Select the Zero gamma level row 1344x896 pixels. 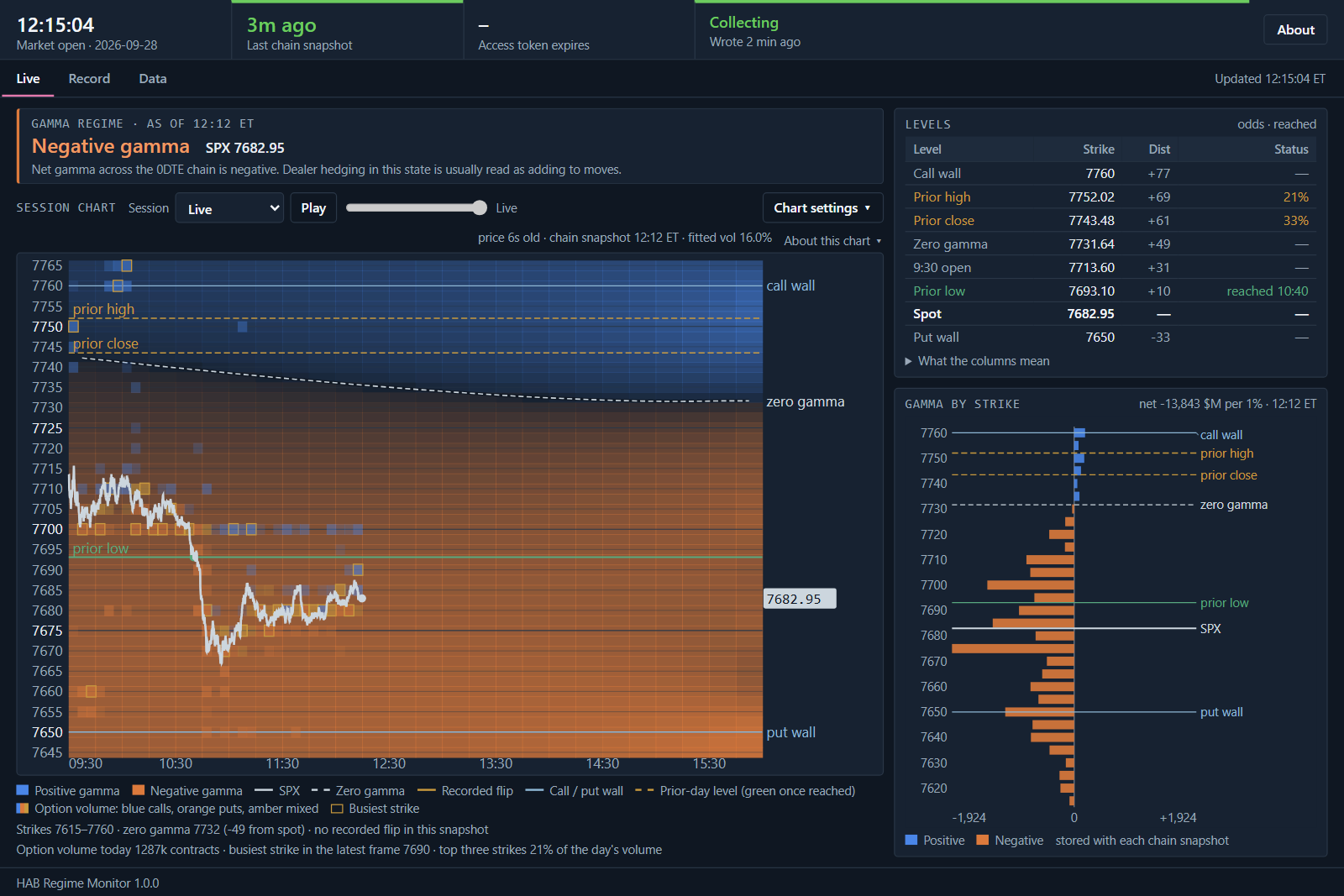1110,244
